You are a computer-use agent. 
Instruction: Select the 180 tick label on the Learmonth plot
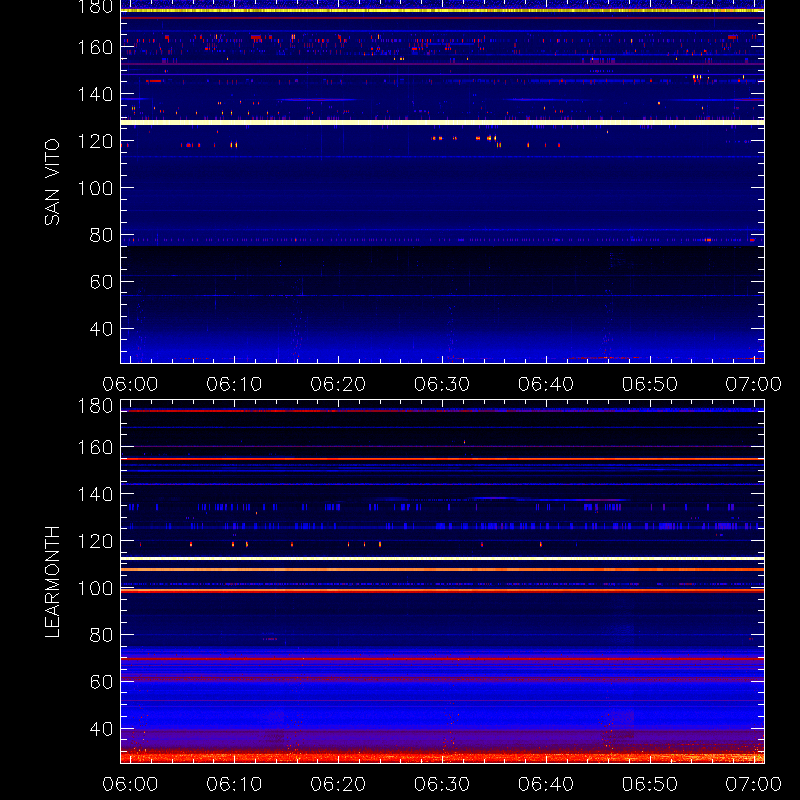(95, 406)
